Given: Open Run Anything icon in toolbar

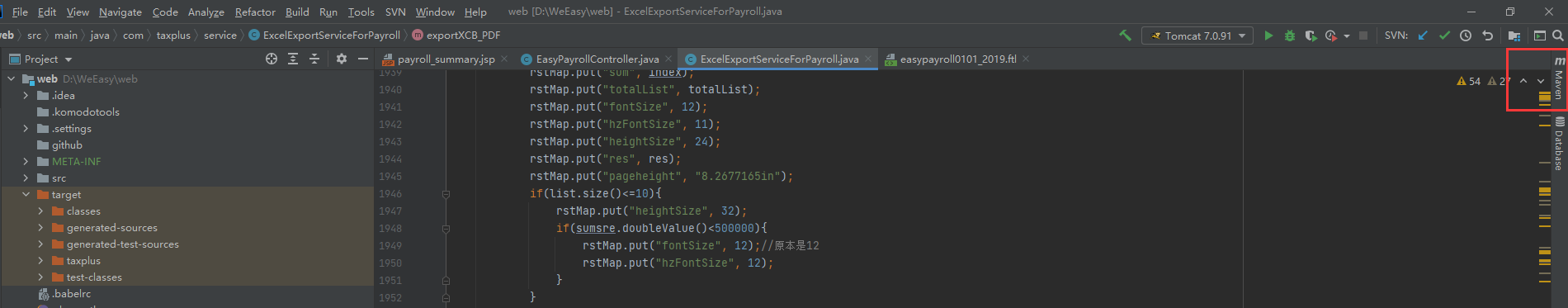Looking at the screenshot, I should click(1539, 36).
